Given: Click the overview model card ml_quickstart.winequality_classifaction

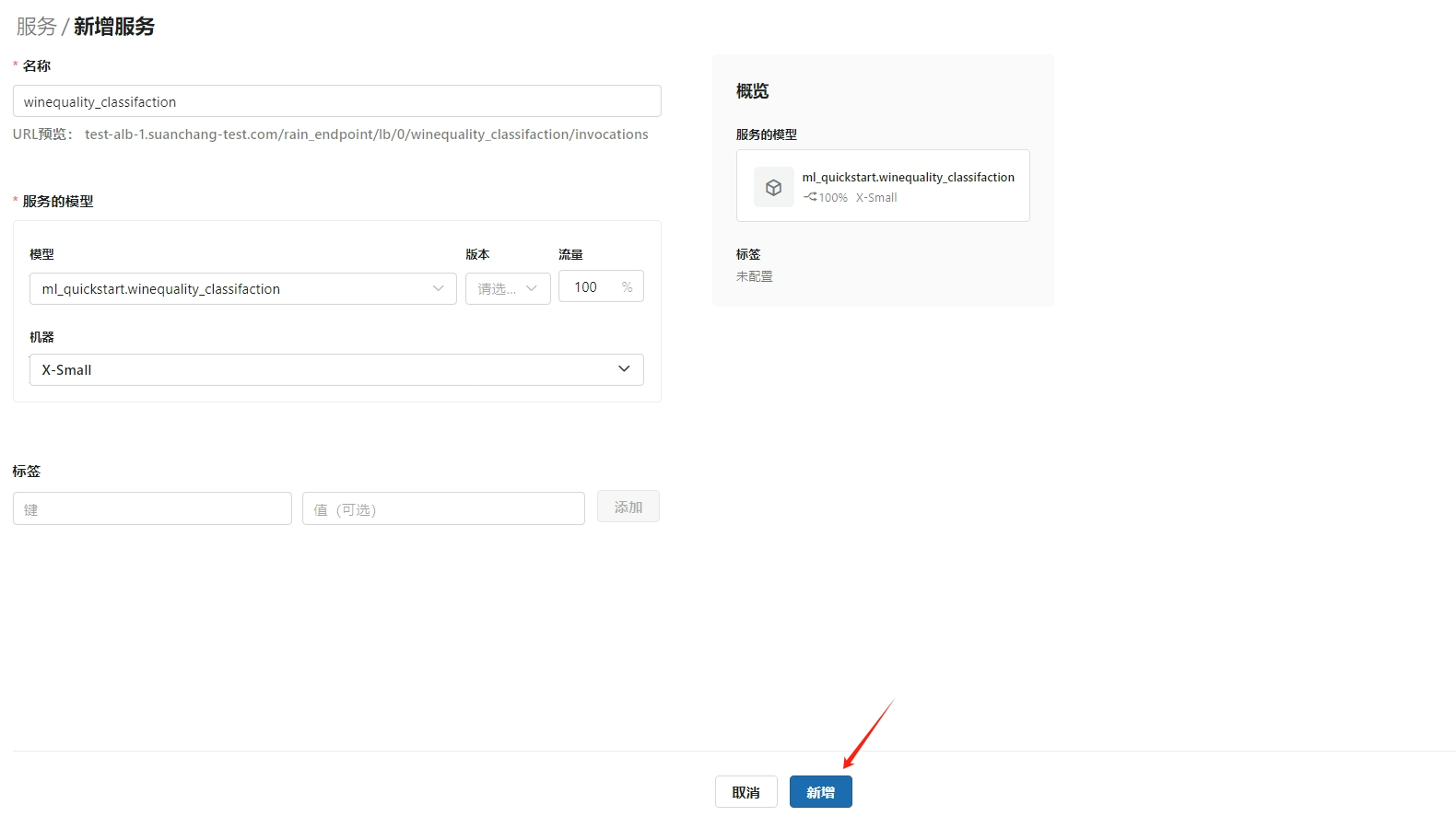Looking at the screenshot, I should [x=883, y=185].
